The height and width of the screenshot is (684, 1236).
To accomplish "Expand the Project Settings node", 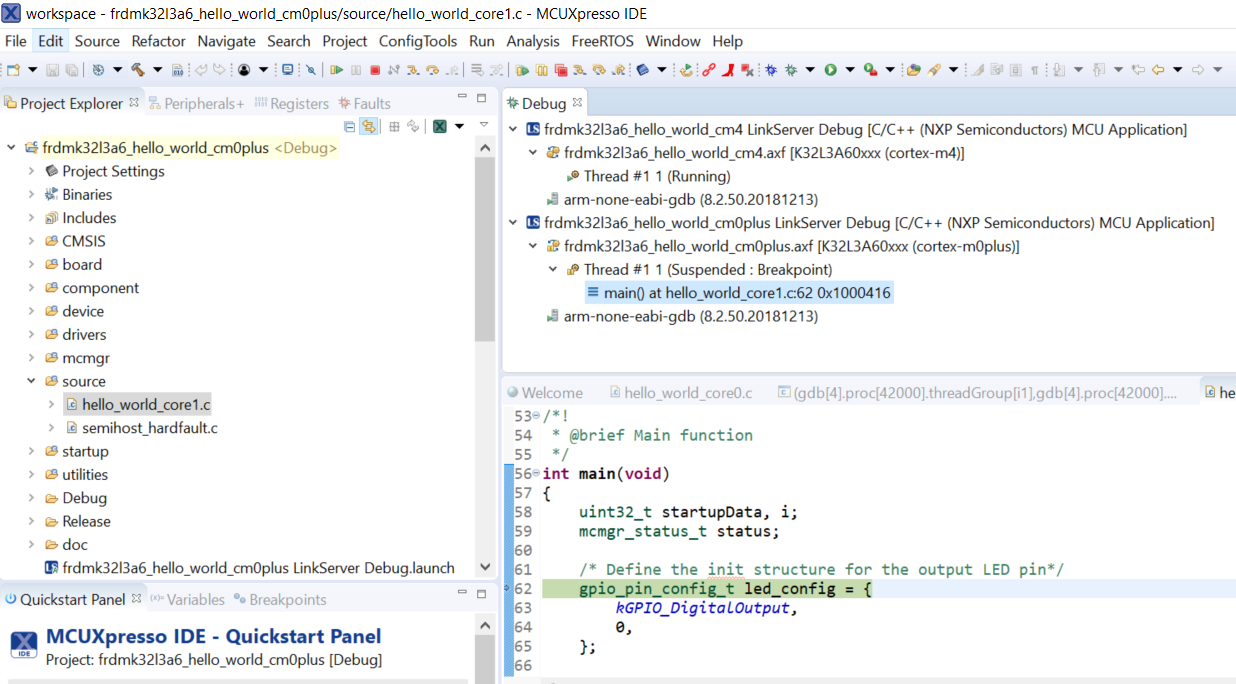I will [32, 171].
